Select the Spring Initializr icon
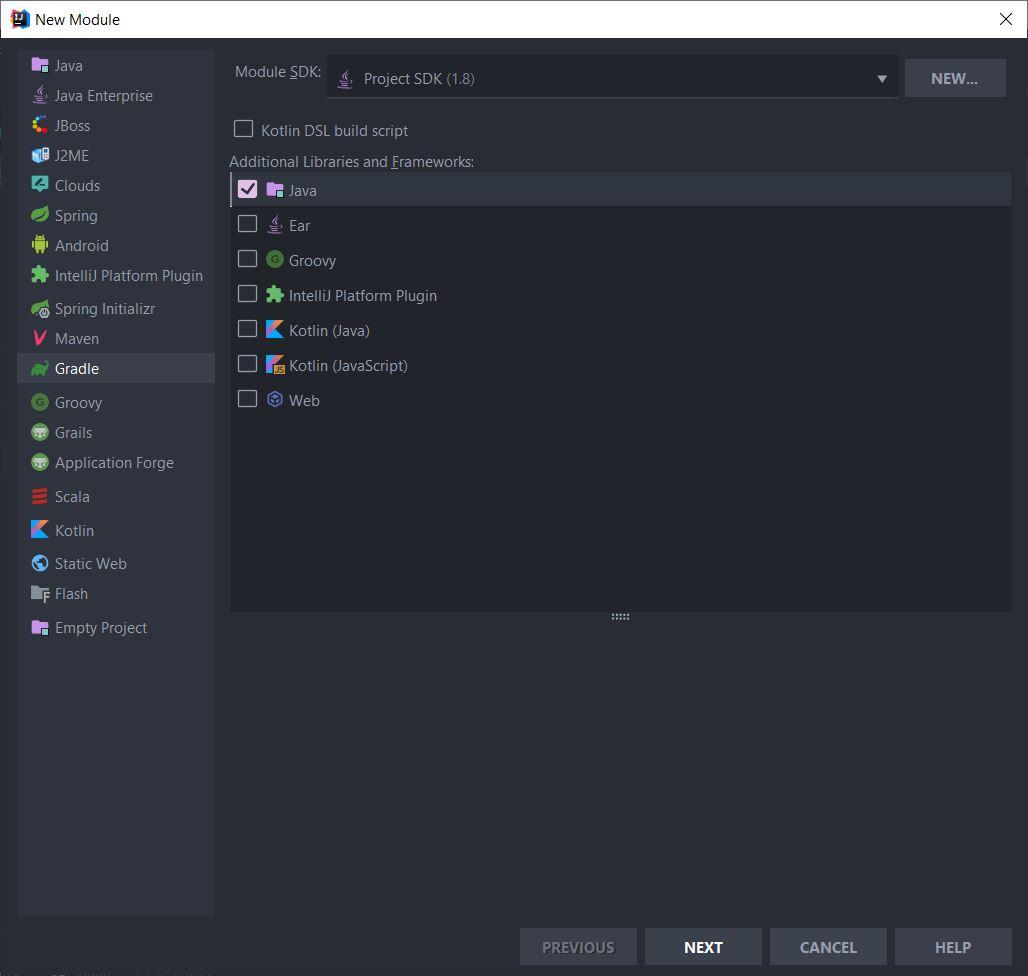This screenshot has height=976, width=1028. [x=40, y=308]
